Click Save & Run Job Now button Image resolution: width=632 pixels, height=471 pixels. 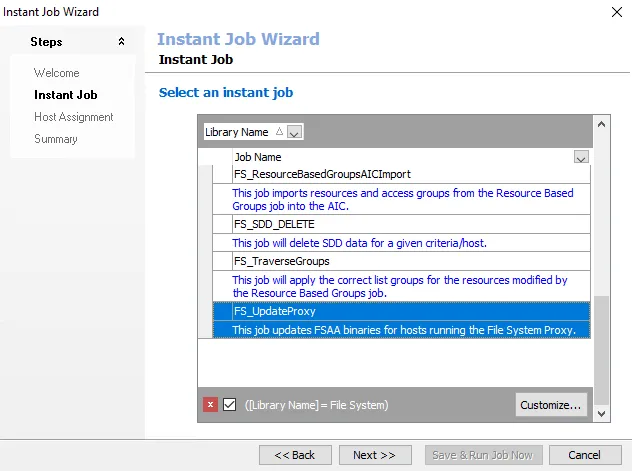(x=483, y=455)
